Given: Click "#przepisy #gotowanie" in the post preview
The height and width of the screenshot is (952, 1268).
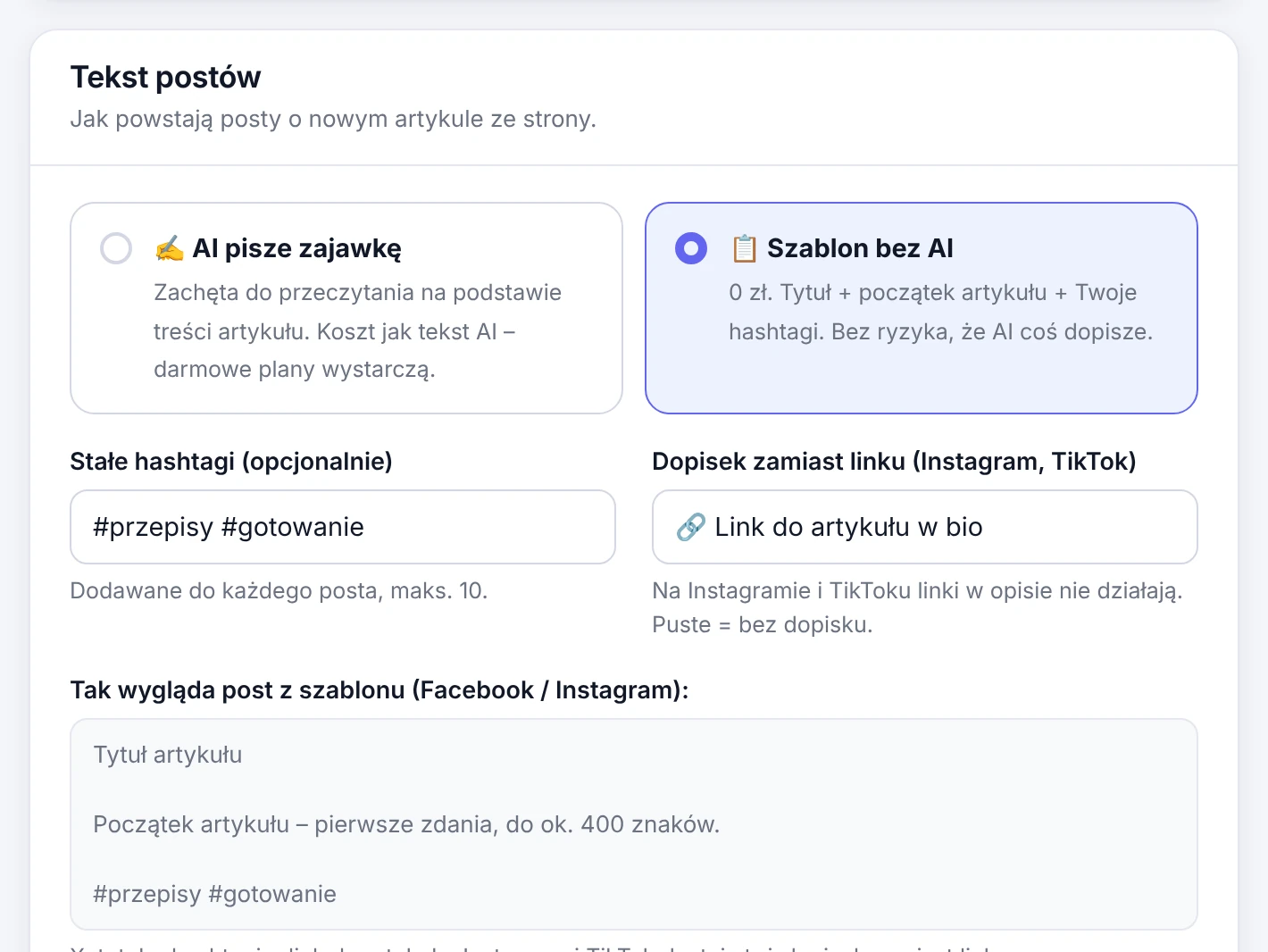Looking at the screenshot, I should tap(215, 894).
